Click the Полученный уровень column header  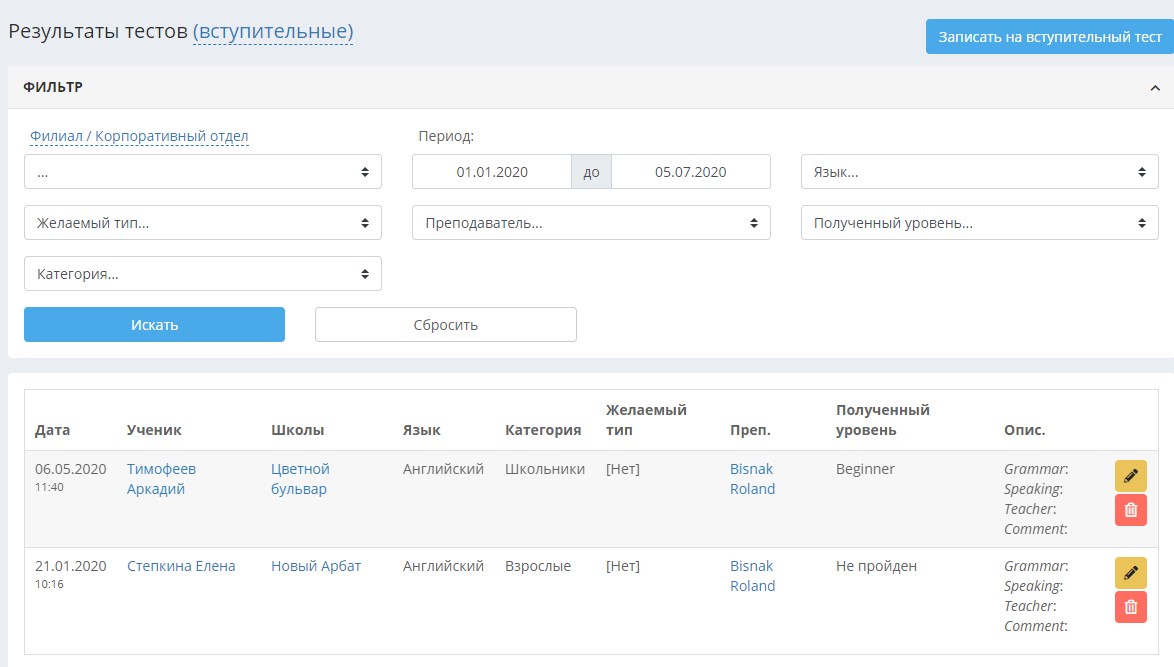click(883, 420)
